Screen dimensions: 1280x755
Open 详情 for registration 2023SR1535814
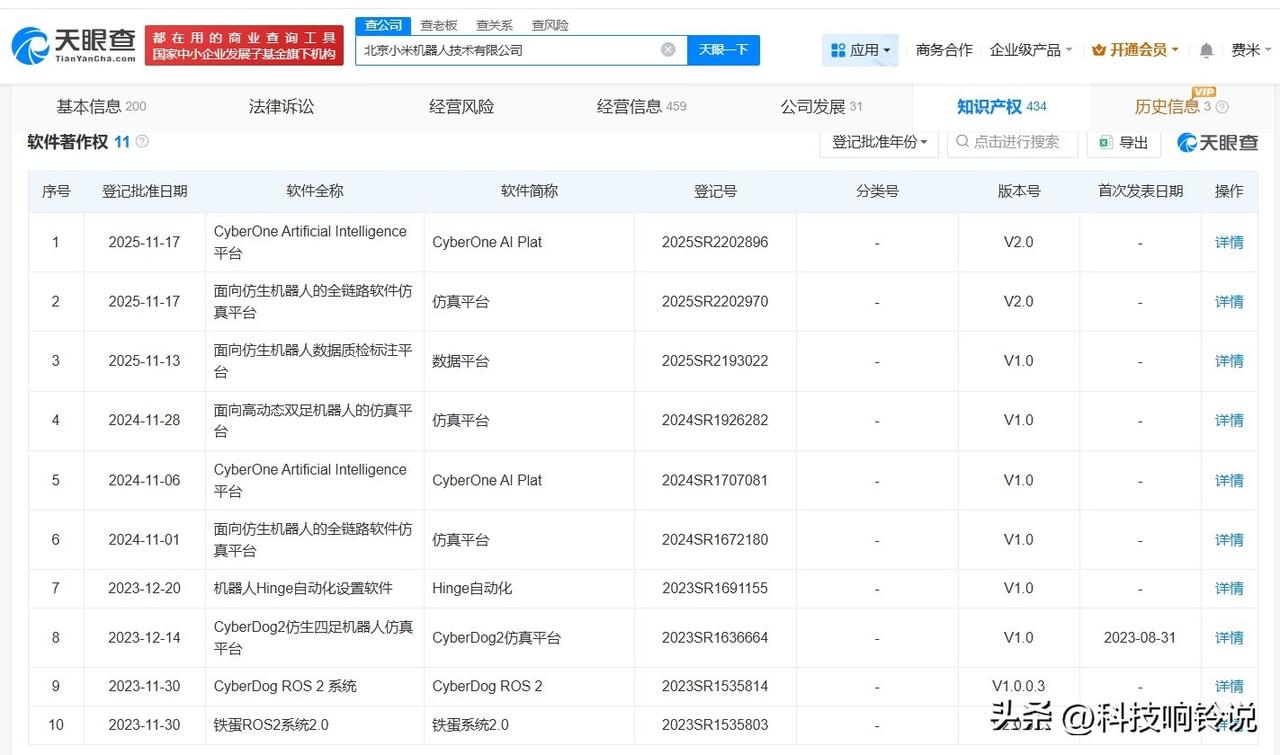point(1229,687)
